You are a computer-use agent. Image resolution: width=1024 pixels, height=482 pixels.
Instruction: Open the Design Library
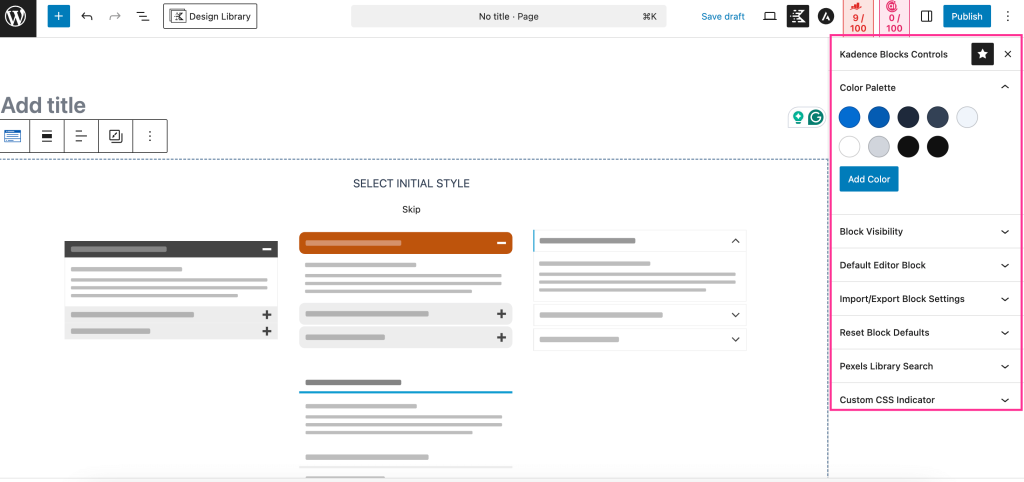[x=210, y=17]
